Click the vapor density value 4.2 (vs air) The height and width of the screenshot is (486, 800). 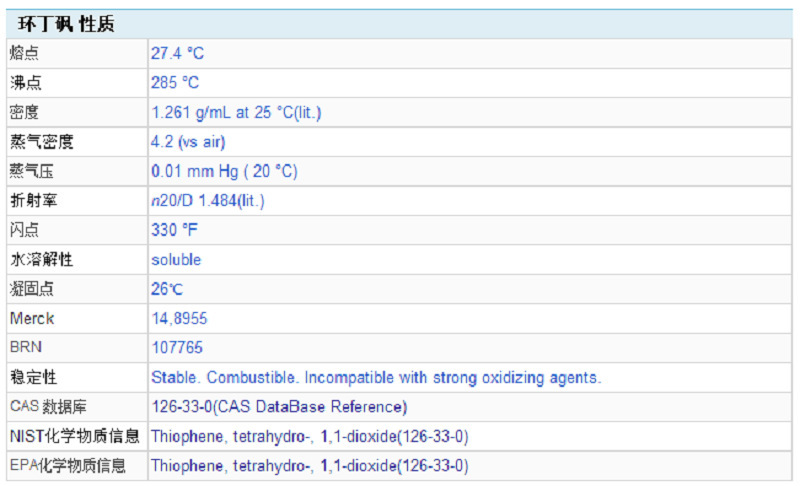click(x=187, y=142)
